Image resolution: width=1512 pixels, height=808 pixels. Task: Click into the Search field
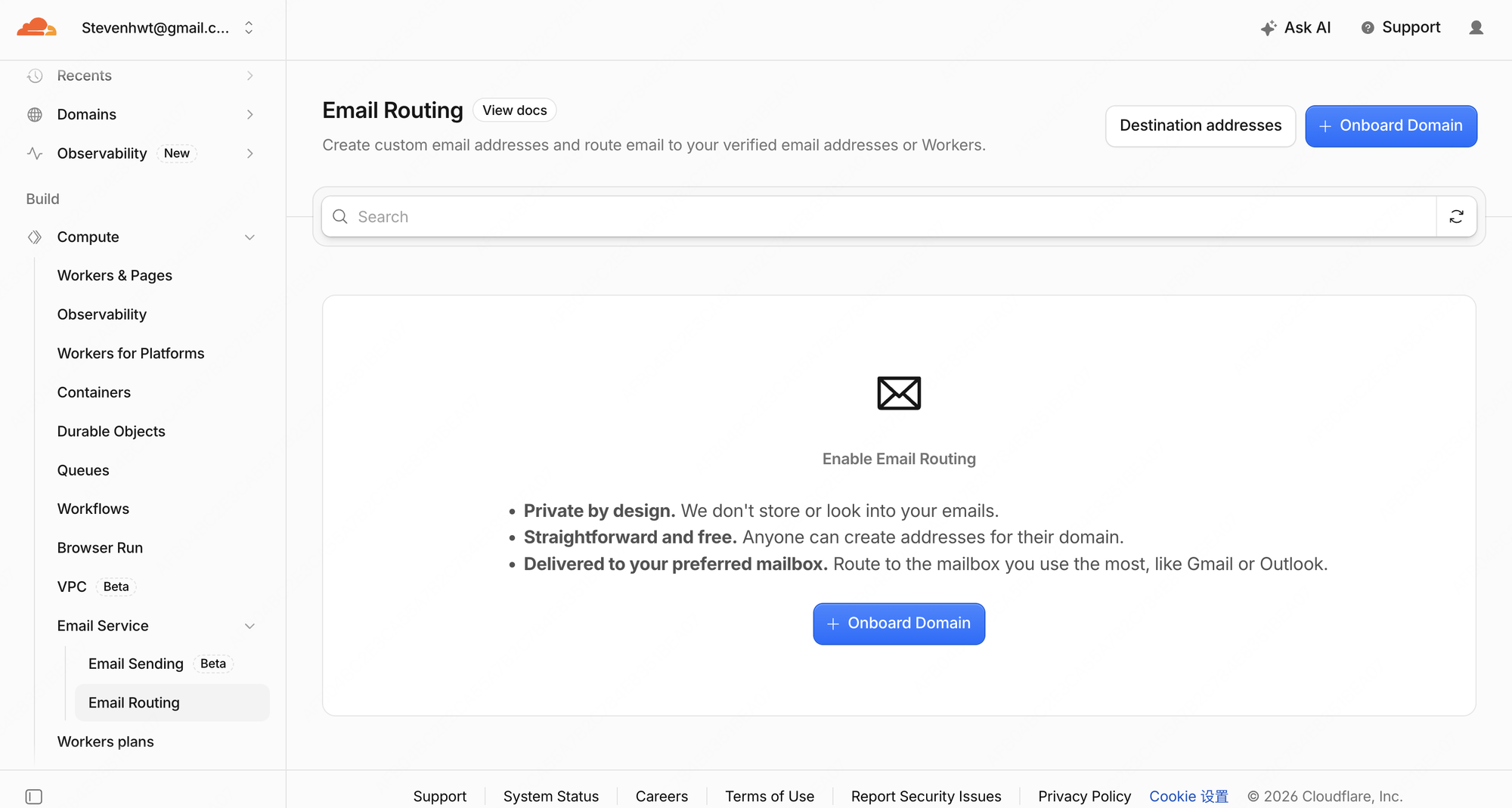pos(879,217)
